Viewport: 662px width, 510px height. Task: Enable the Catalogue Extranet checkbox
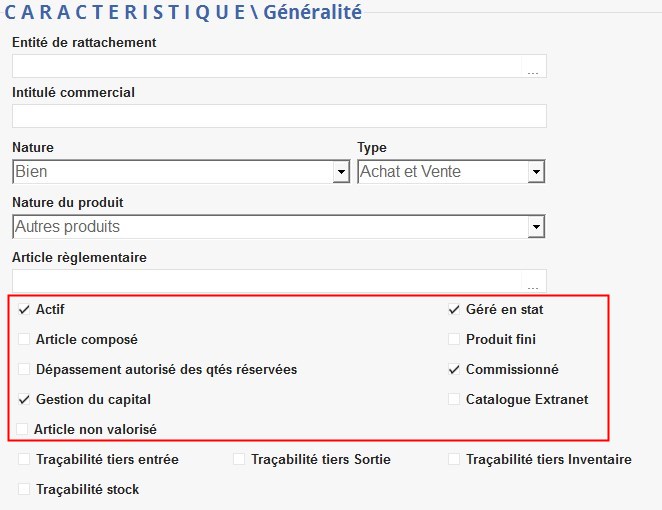(x=455, y=400)
